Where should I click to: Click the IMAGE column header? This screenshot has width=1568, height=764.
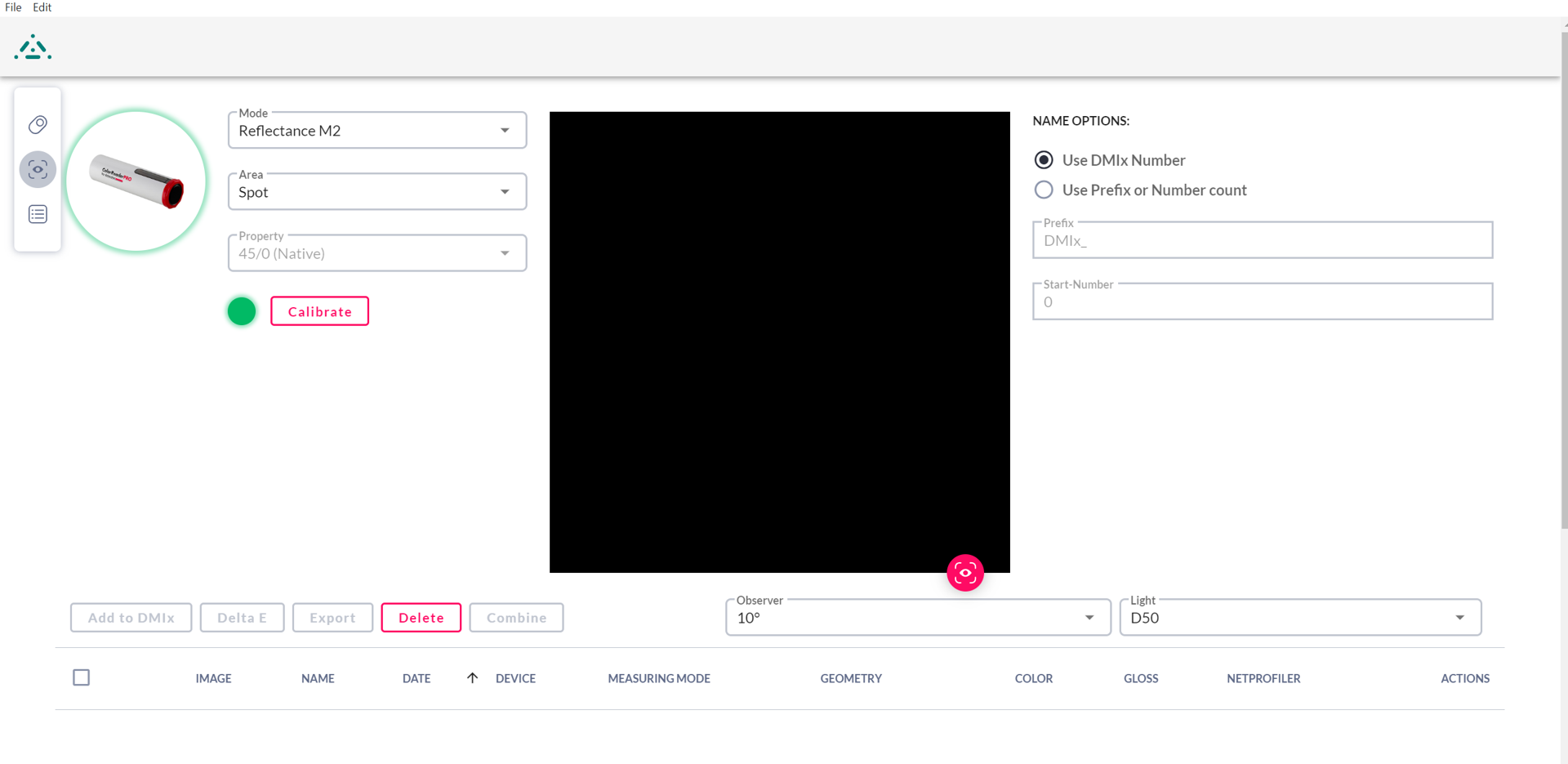coord(213,678)
